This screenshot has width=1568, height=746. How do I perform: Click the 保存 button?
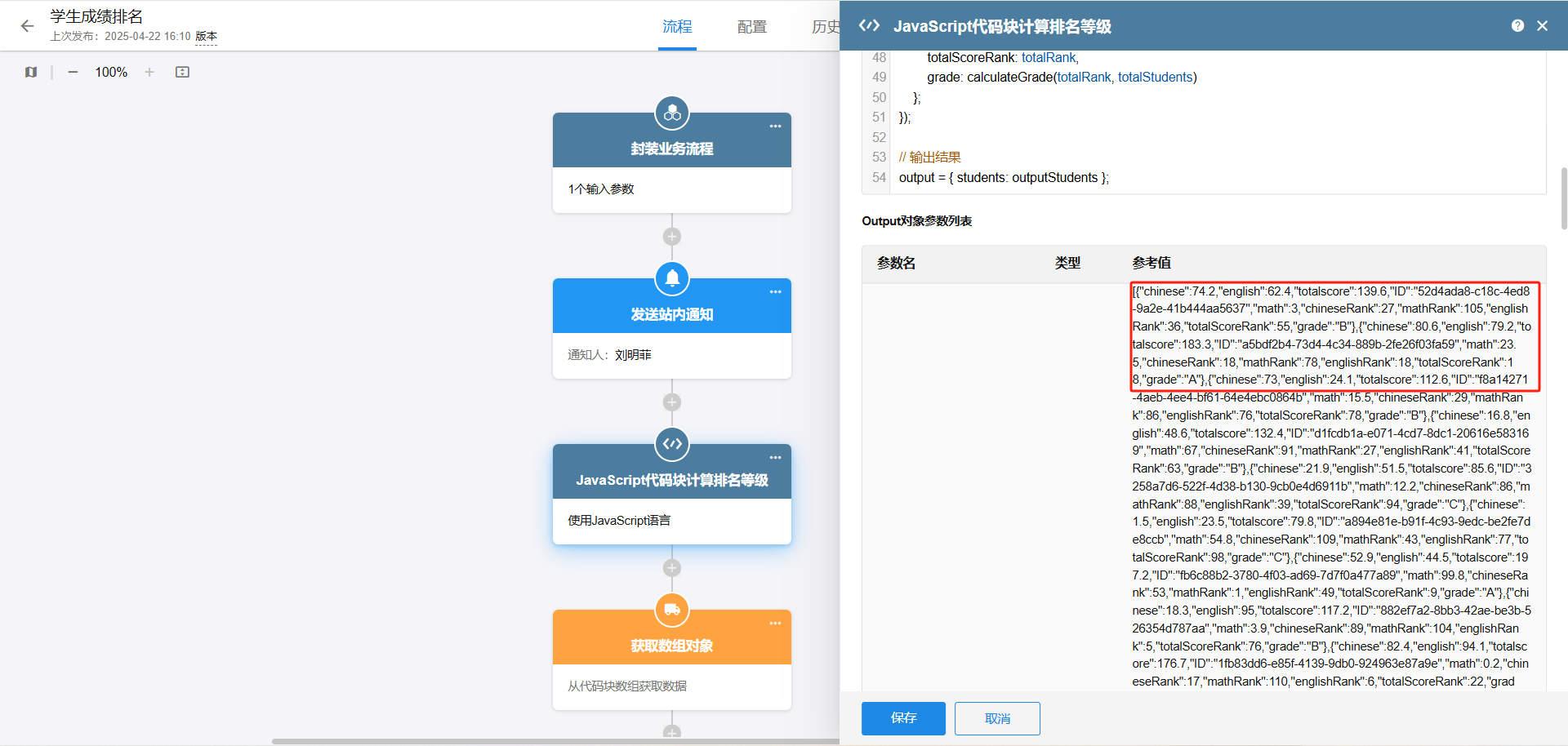903,718
